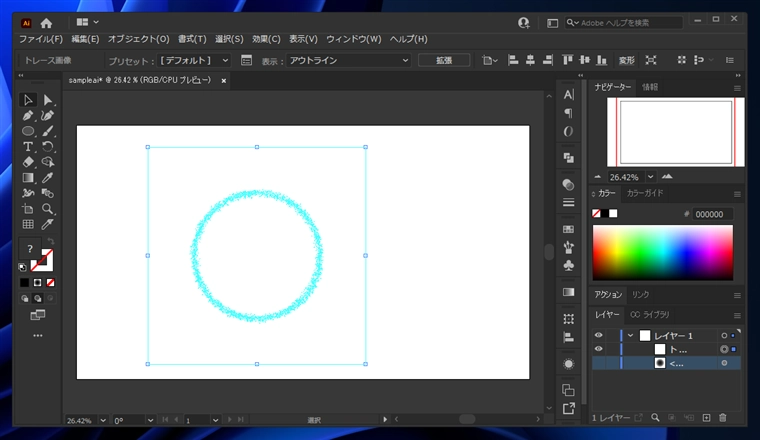The height and width of the screenshot is (440, 760).
Task: Select the Rectangular Grid tool
Action: coord(28,224)
